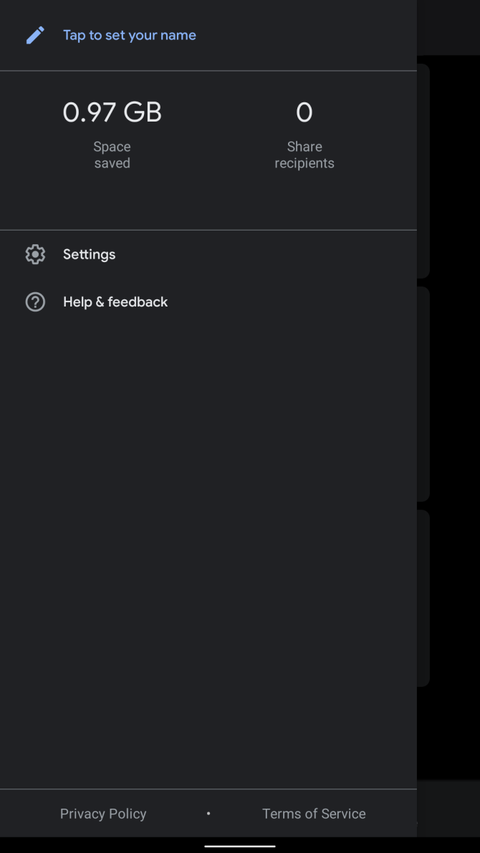Tap the topmost dimmed card behind the drawer
The height and width of the screenshot is (853, 480).
coord(423,171)
